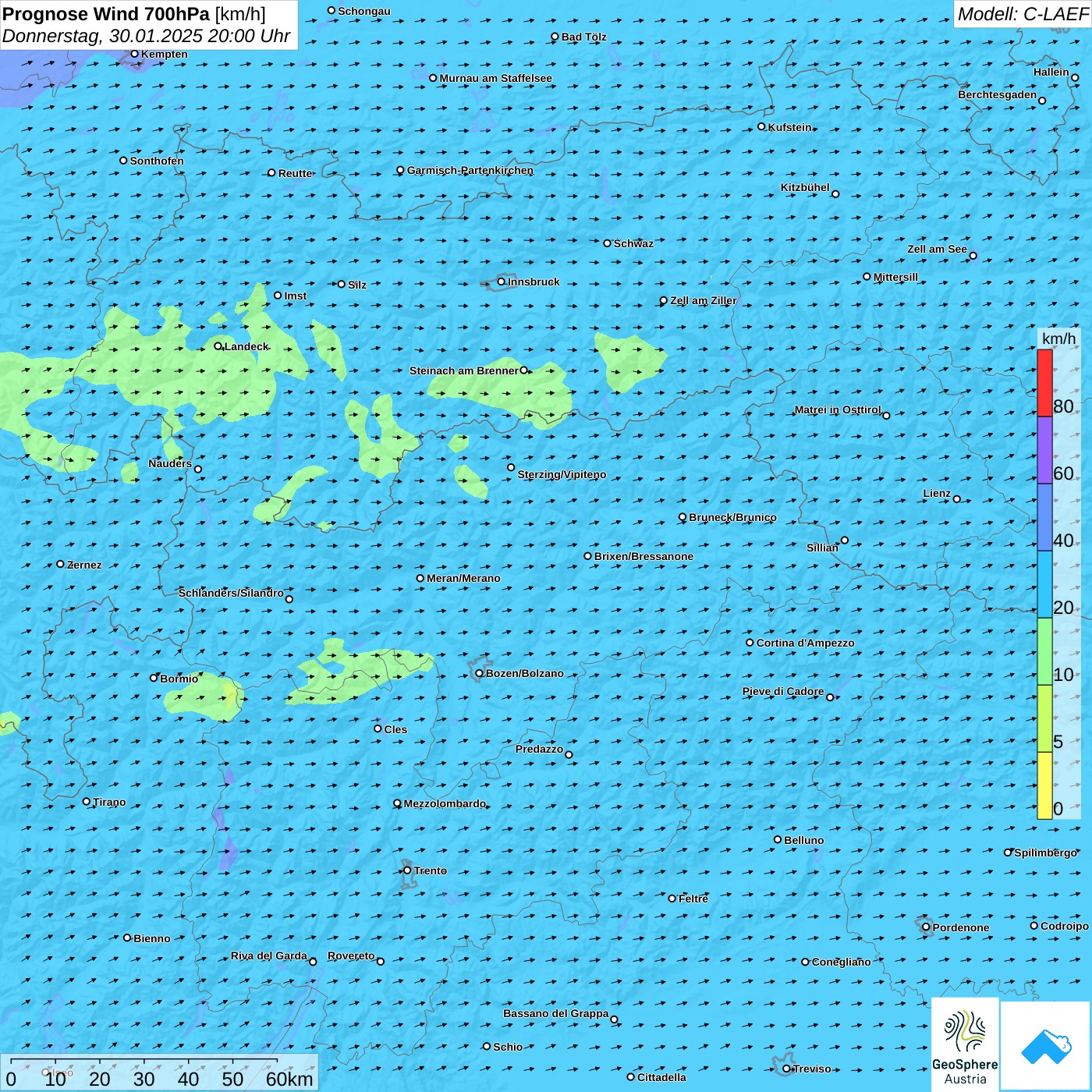Click the Feltre label
The height and width of the screenshot is (1092, 1092).
coord(693,899)
